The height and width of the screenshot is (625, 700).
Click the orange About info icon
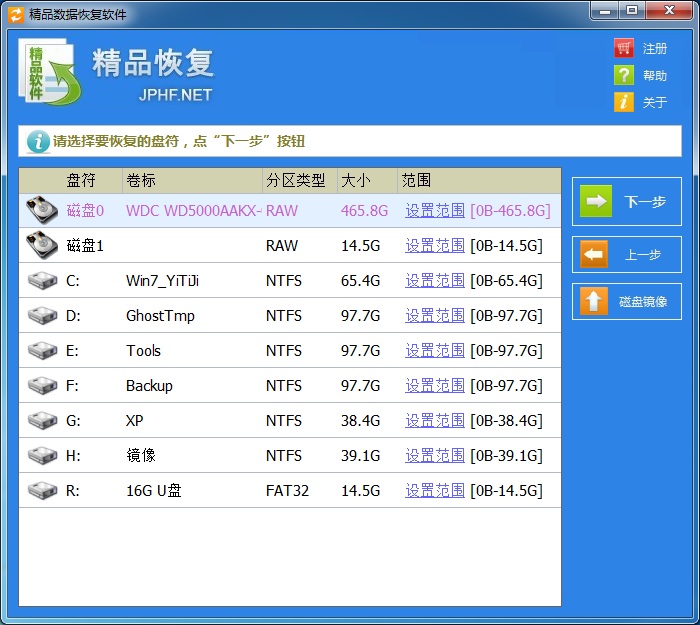click(624, 102)
